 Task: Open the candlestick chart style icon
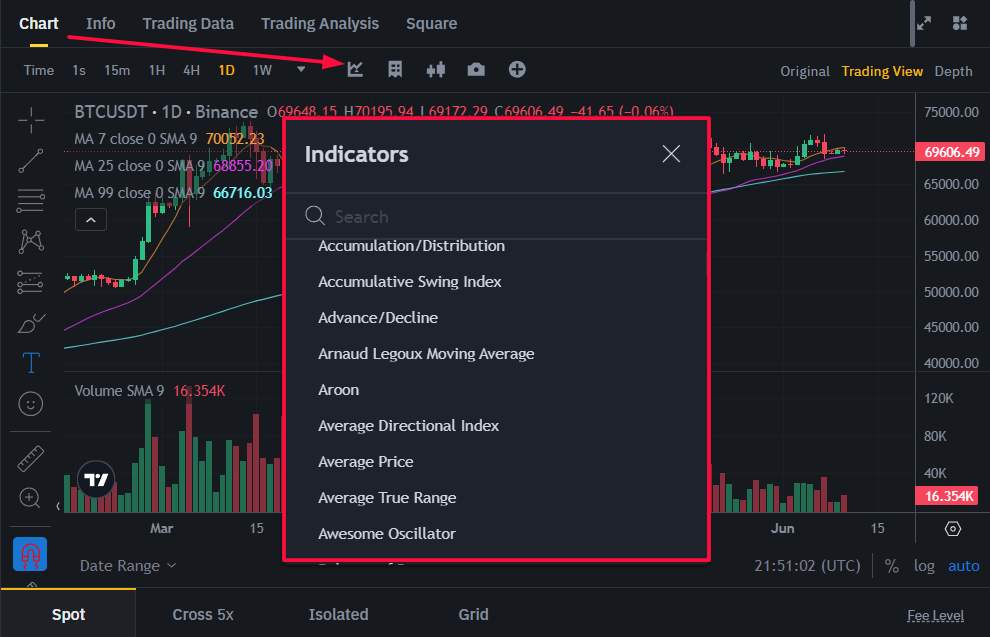tap(436, 69)
